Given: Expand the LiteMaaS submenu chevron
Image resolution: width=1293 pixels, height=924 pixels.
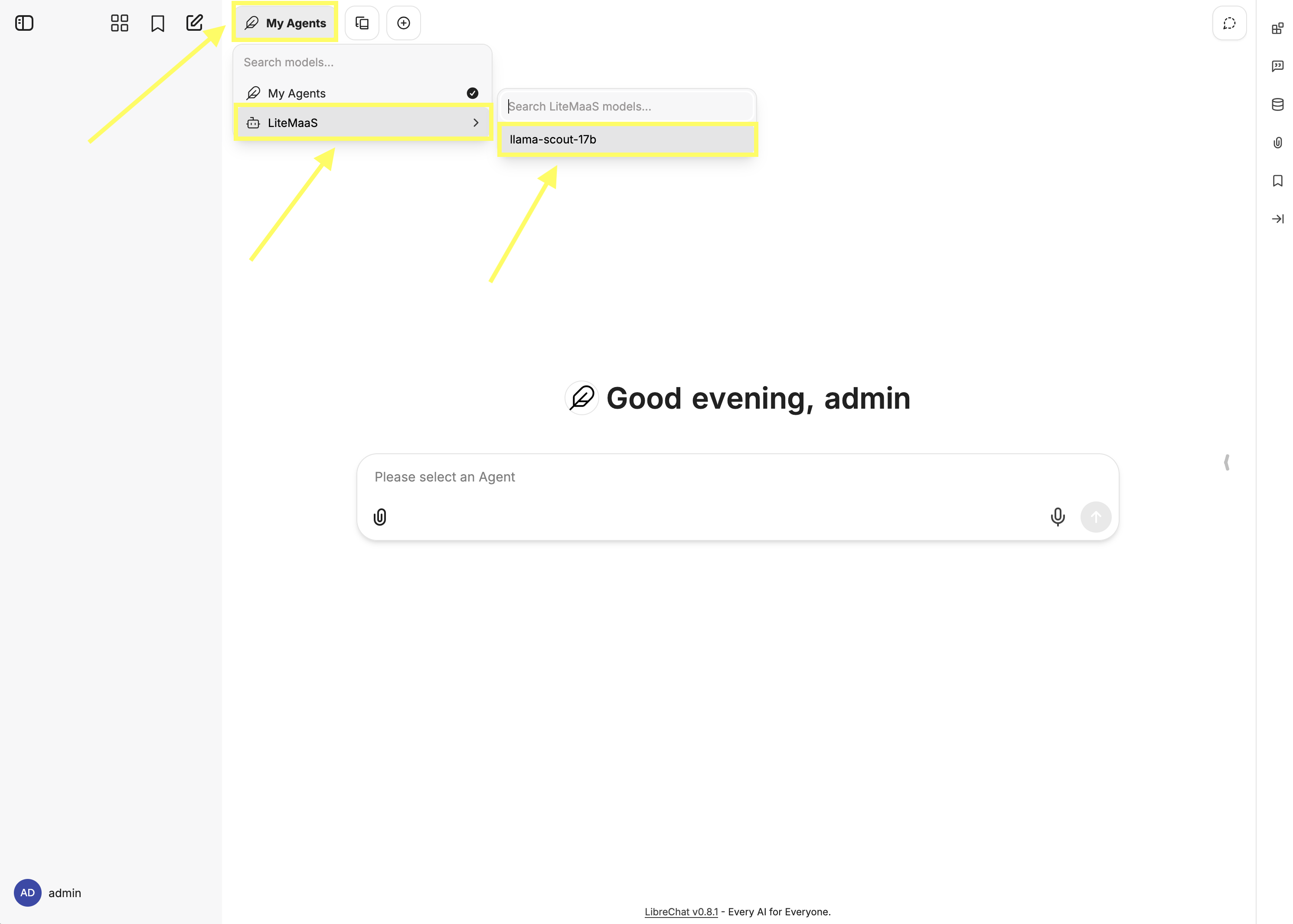Looking at the screenshot, I should point(476,122).
